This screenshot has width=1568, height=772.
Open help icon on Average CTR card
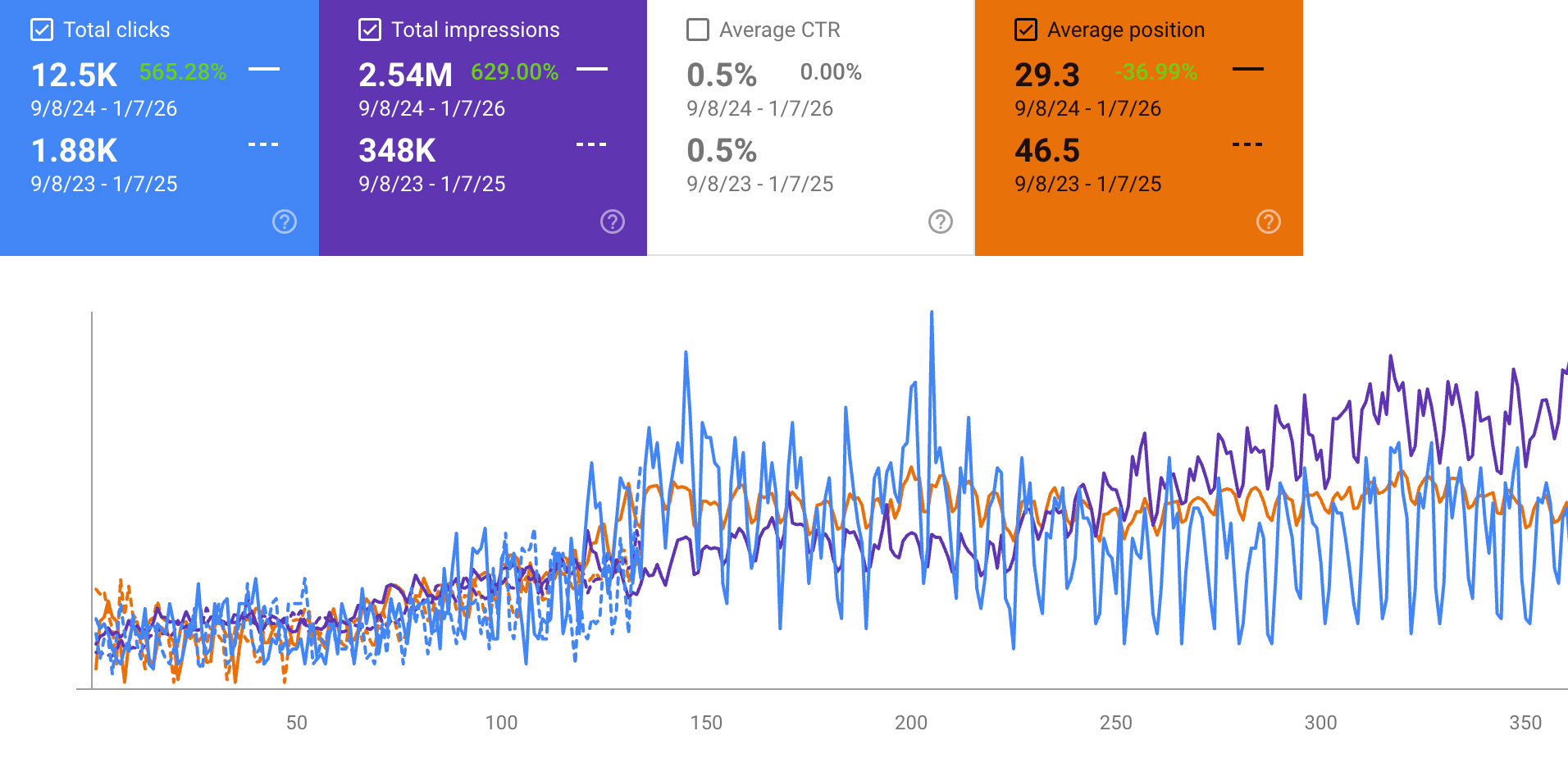(941, 222)
